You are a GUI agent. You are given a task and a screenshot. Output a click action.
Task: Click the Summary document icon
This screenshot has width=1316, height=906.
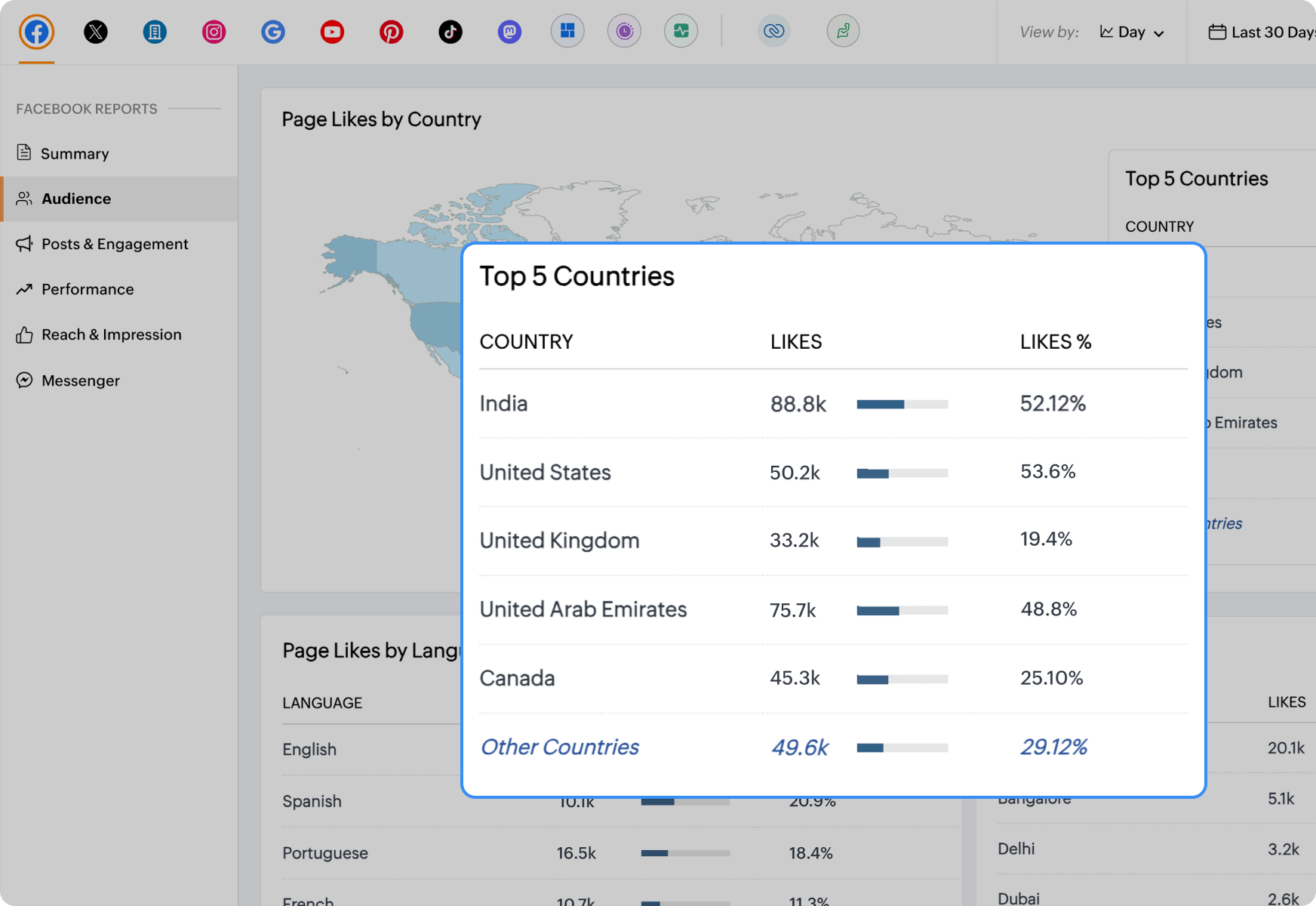coord(23,153)
